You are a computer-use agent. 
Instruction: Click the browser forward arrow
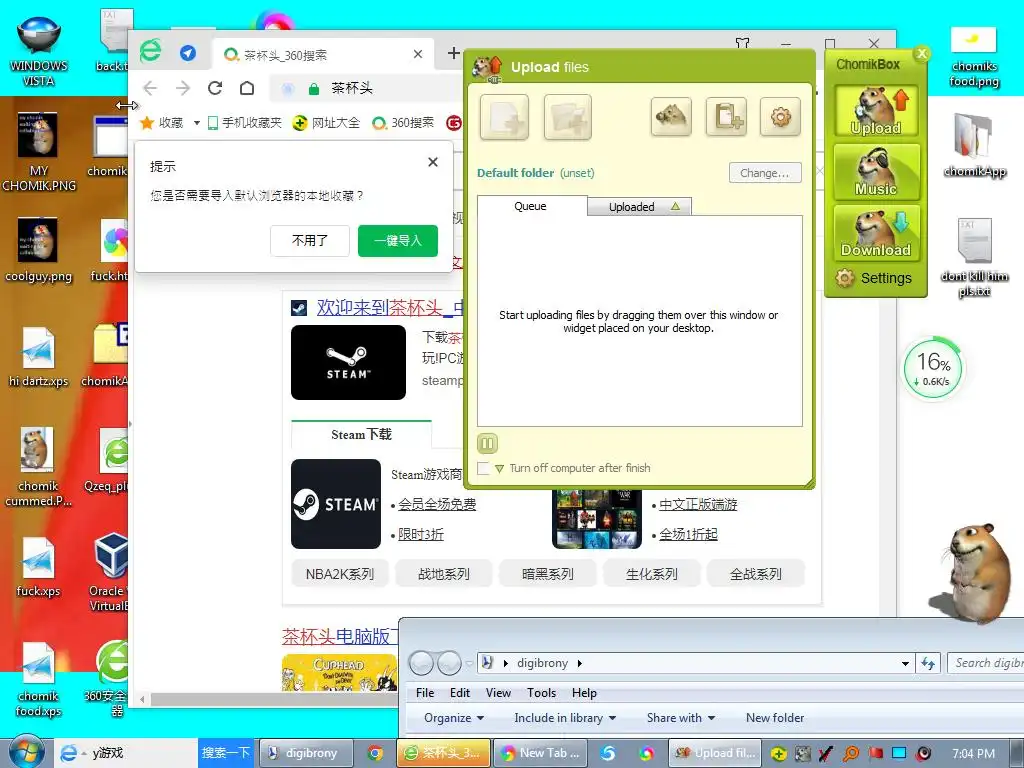tap(183, 88)
